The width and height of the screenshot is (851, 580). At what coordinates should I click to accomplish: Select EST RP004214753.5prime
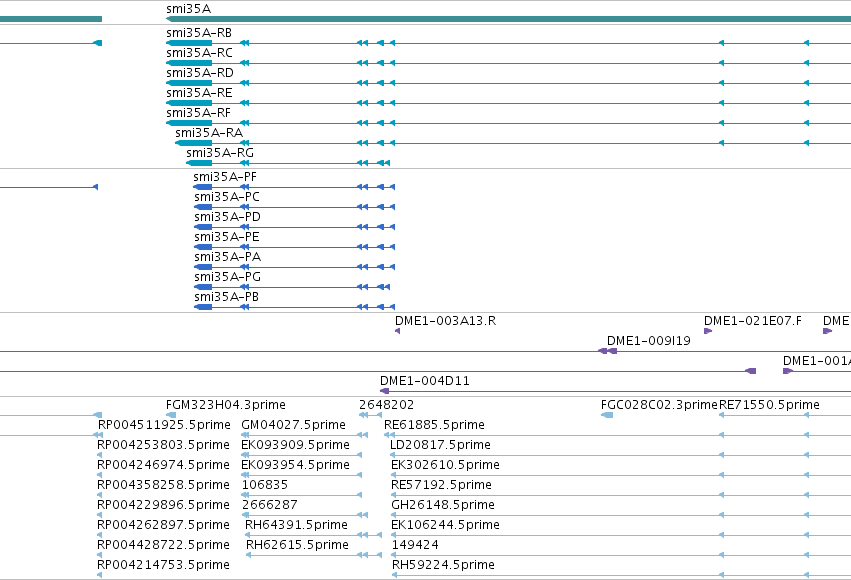[163, 565]
